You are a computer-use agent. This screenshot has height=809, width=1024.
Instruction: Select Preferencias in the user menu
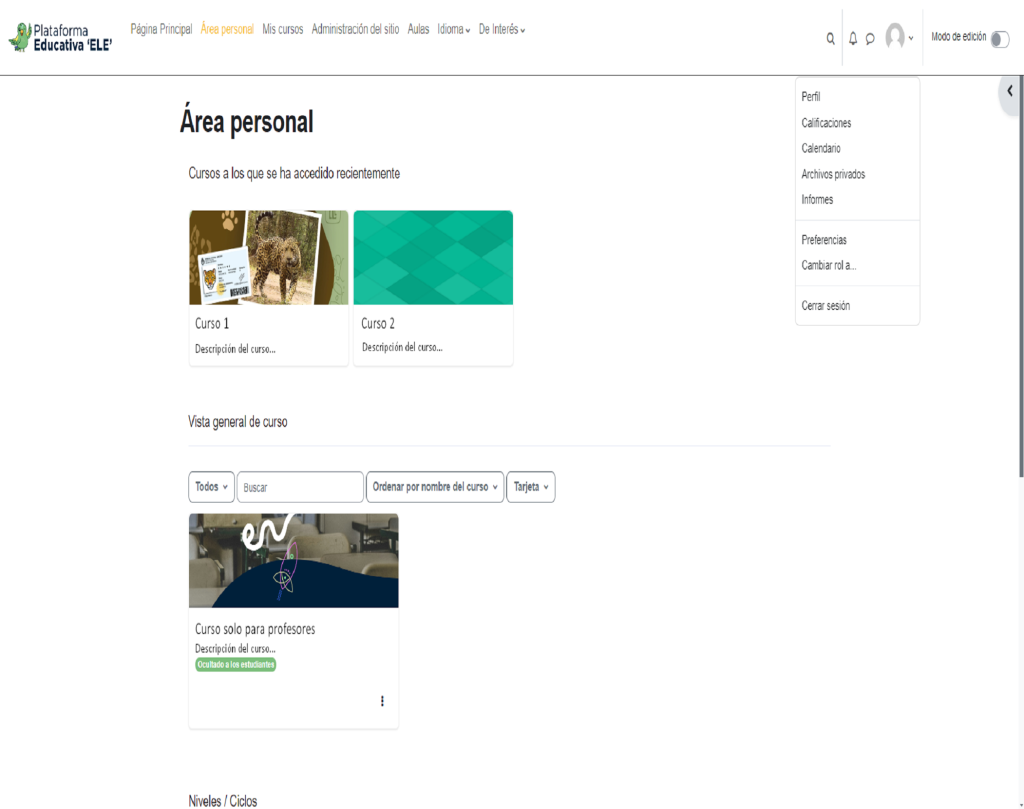pos(824,240)
